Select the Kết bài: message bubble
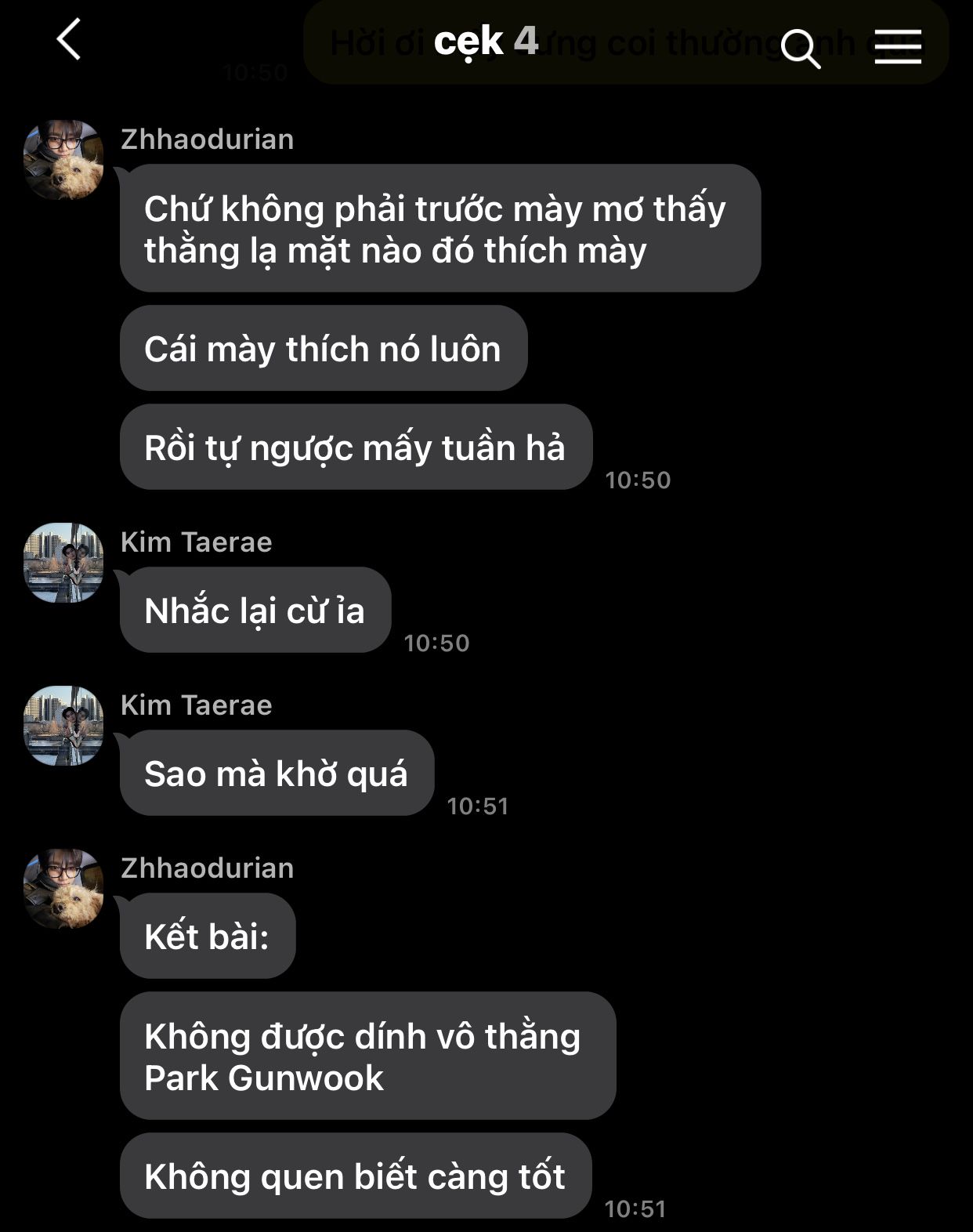973x1232 pixels. pos(208,936)
